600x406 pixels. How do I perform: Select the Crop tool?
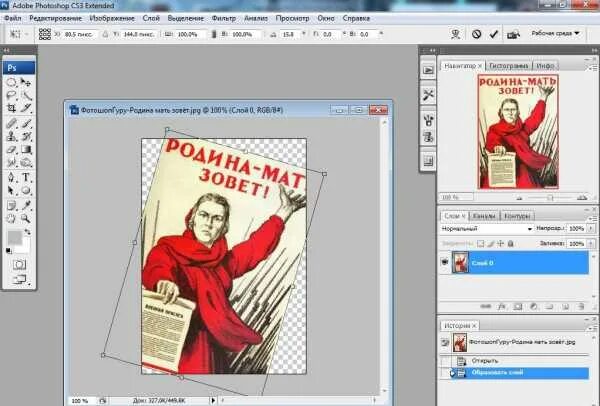11,108
